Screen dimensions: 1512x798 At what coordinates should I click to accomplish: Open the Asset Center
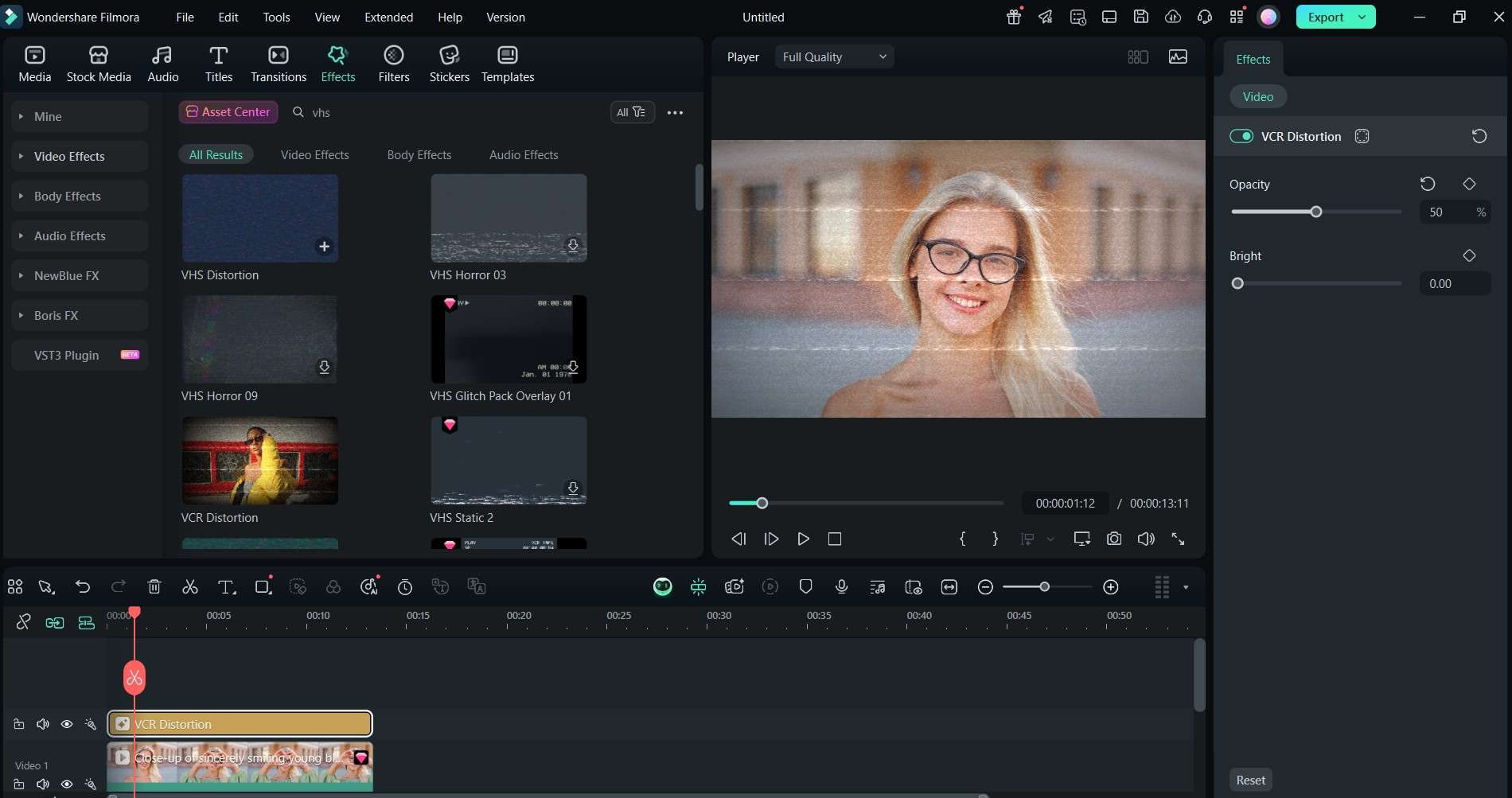(228, 112)
